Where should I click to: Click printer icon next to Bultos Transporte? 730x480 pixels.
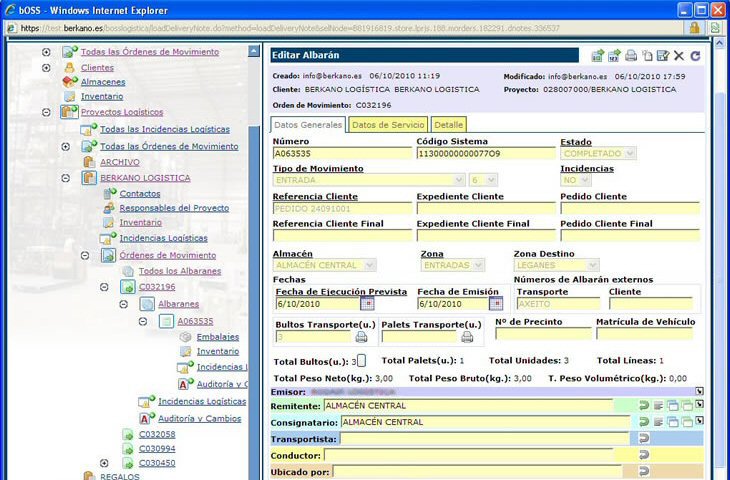[x=361, y=337]
